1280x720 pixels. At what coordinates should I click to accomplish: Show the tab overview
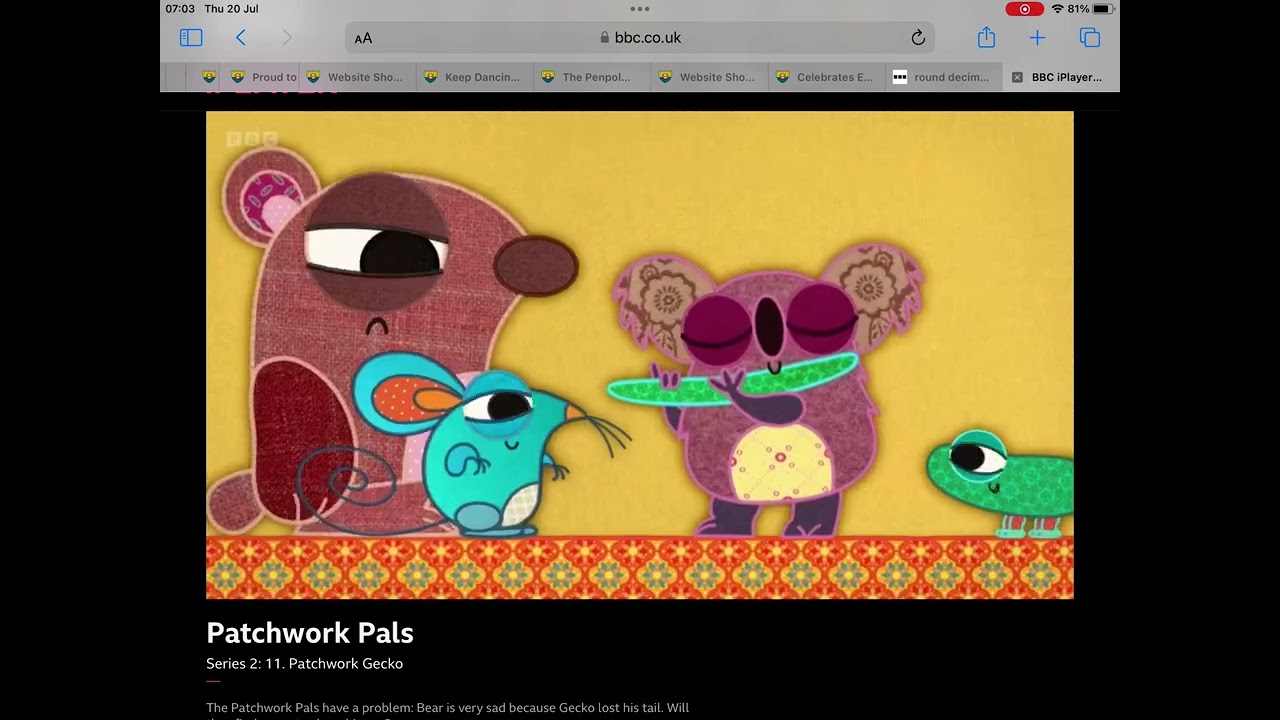(1090, 38)
